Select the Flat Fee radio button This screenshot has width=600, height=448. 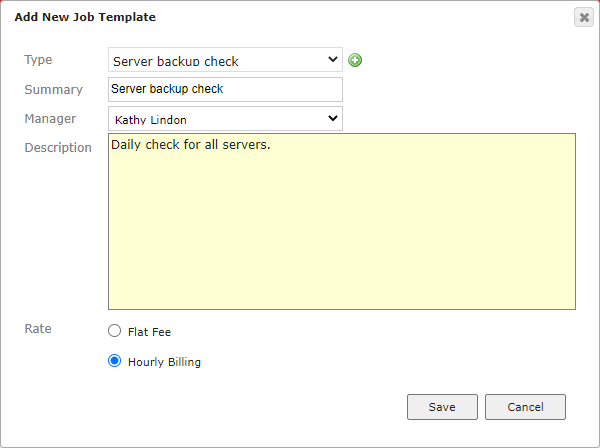pos(114,331)
